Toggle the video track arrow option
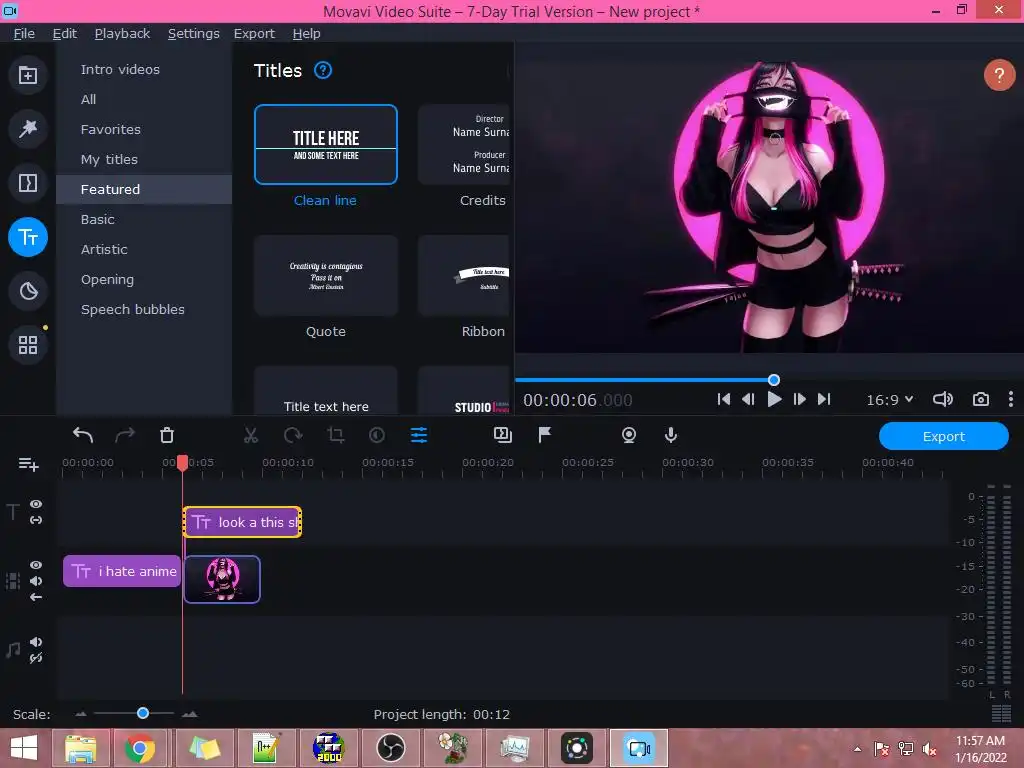 36,597
